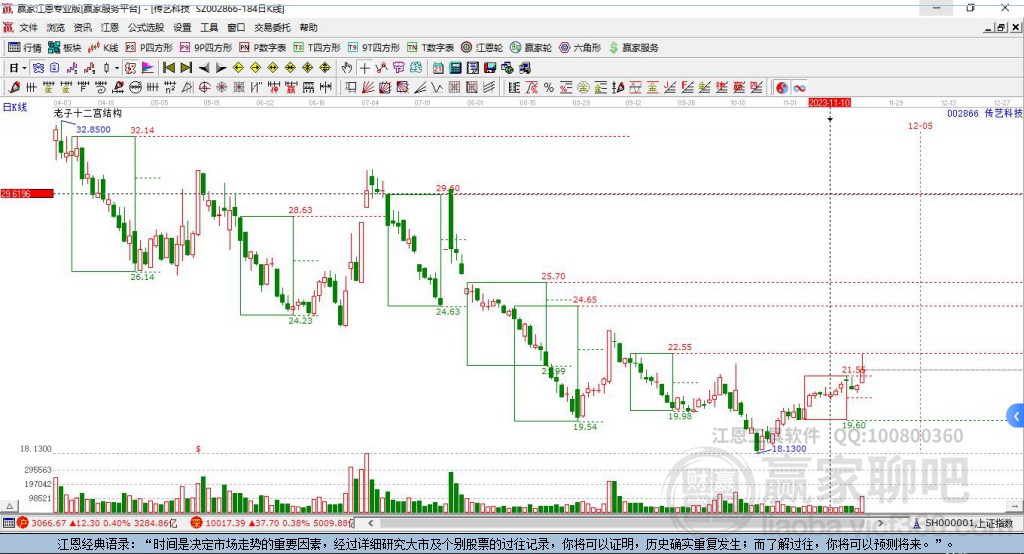
Task: Click the jump-to-last-bar icon
Action: tap(186, 68)
